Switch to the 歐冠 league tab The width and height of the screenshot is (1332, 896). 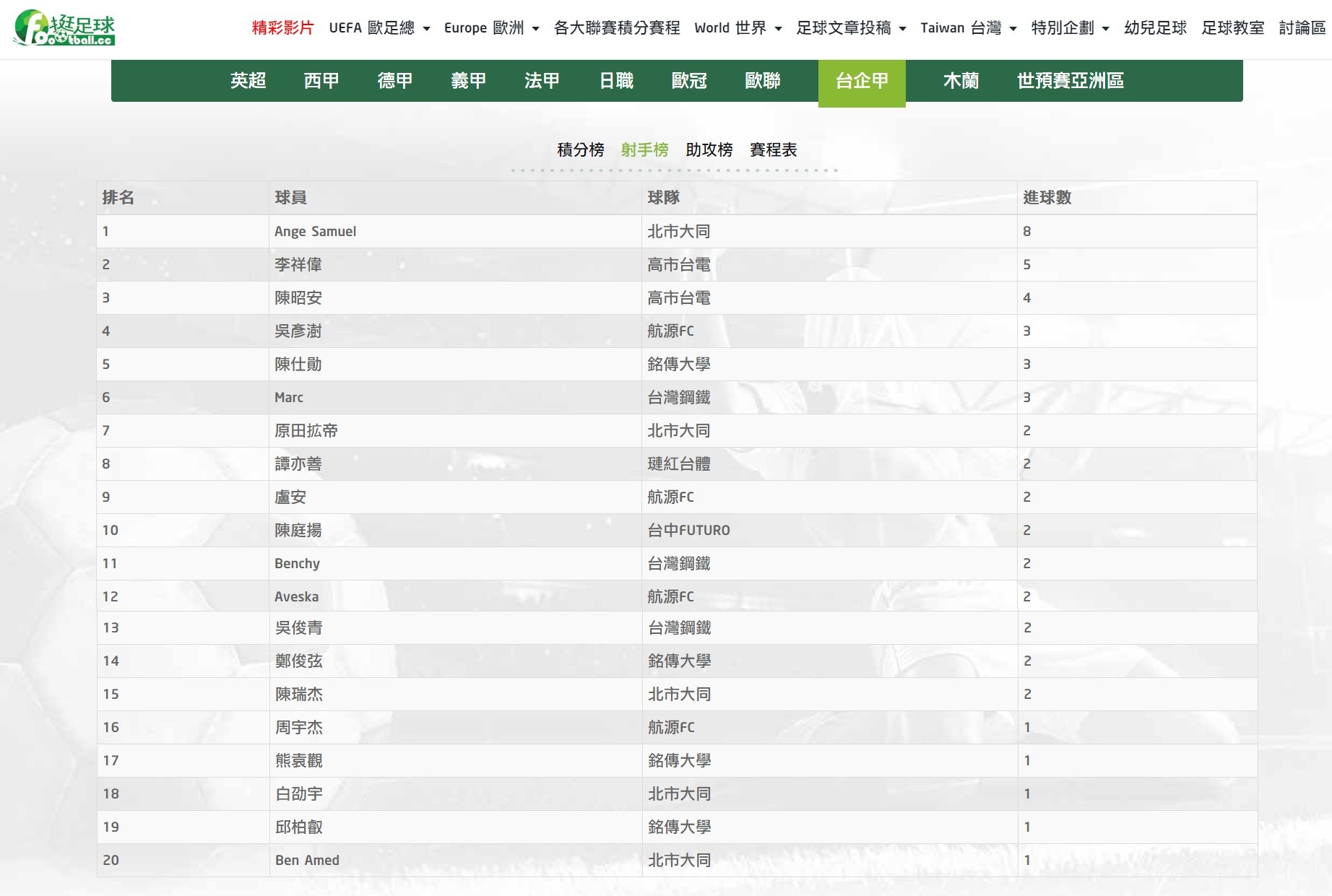[689, 81]
